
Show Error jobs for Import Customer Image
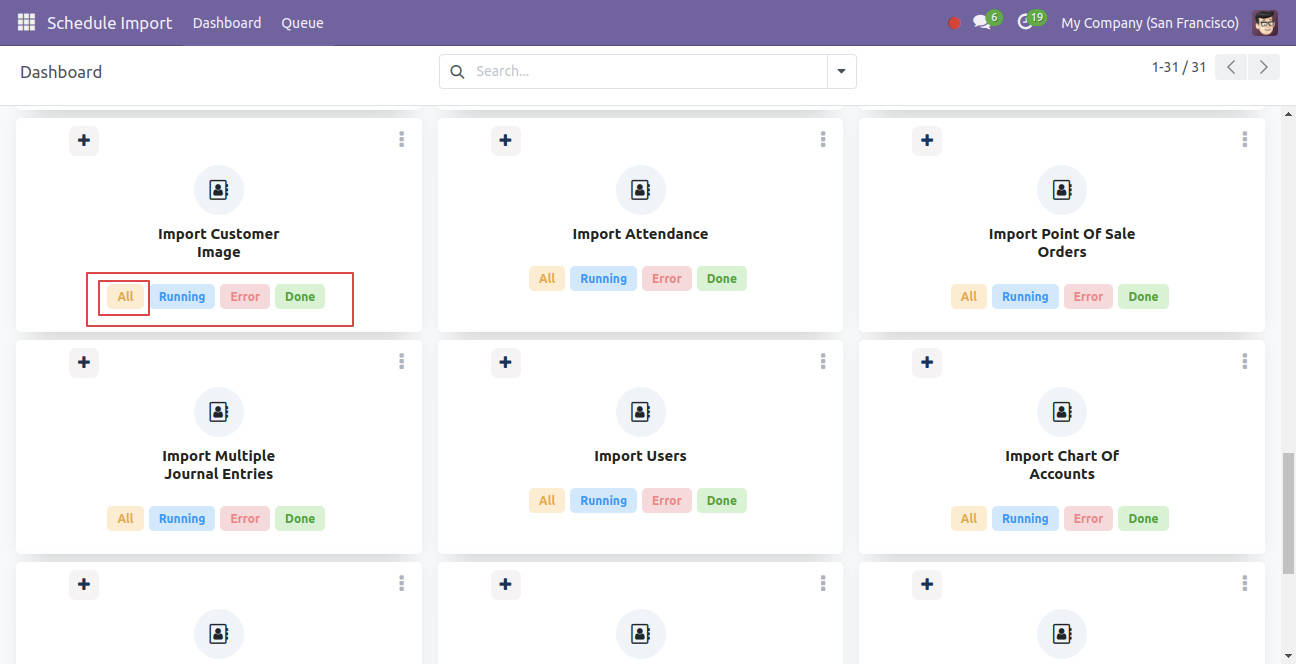245,297
